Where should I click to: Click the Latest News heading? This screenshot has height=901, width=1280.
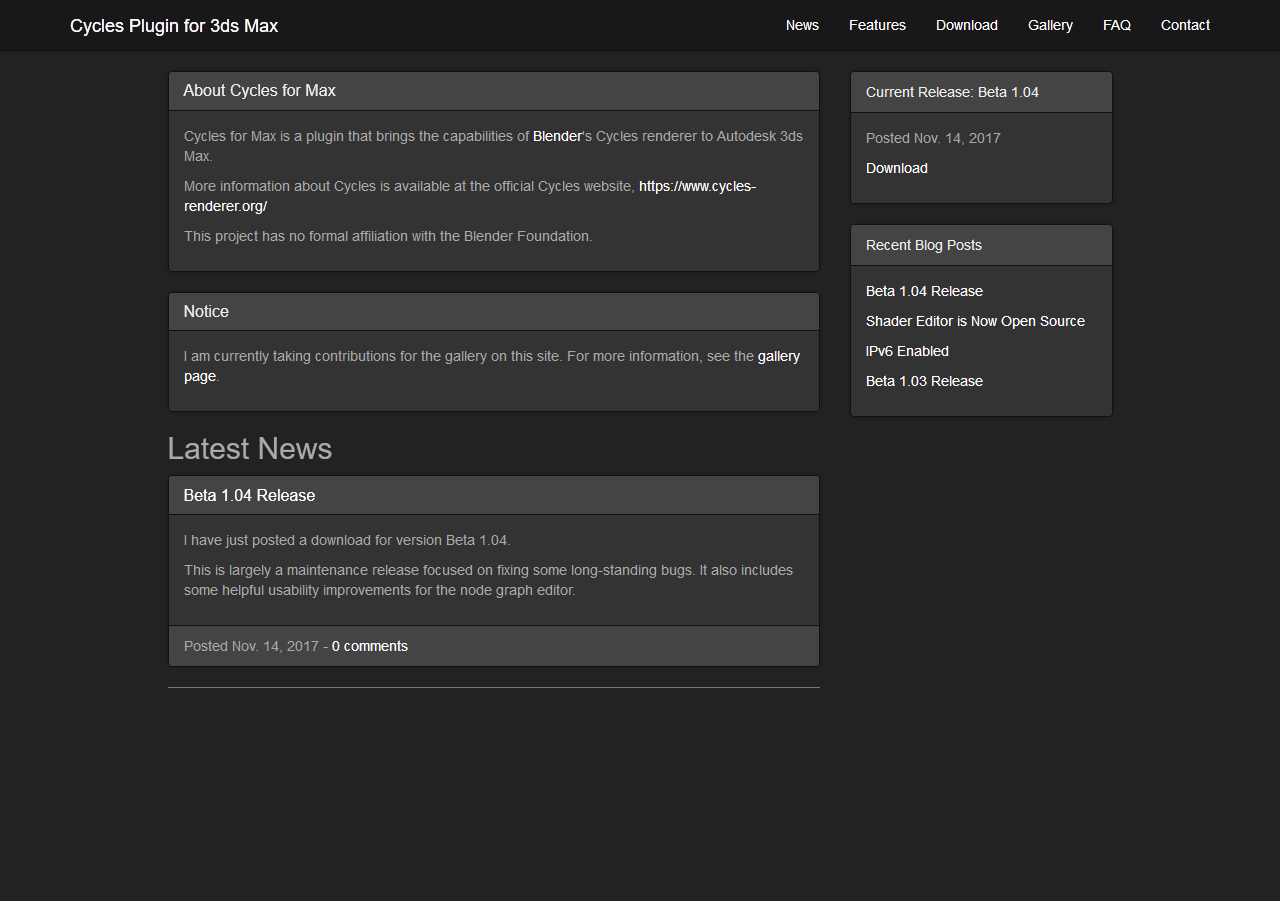(250, 449)
